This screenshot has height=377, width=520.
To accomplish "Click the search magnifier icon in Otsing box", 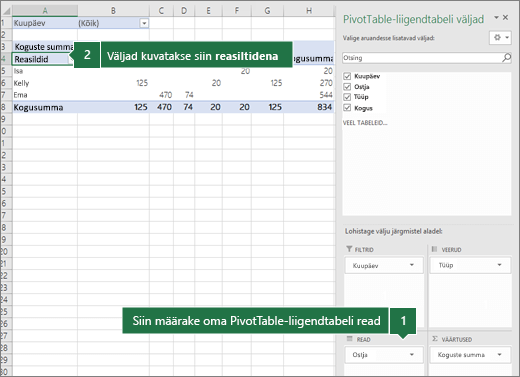I will coord(506,58).
